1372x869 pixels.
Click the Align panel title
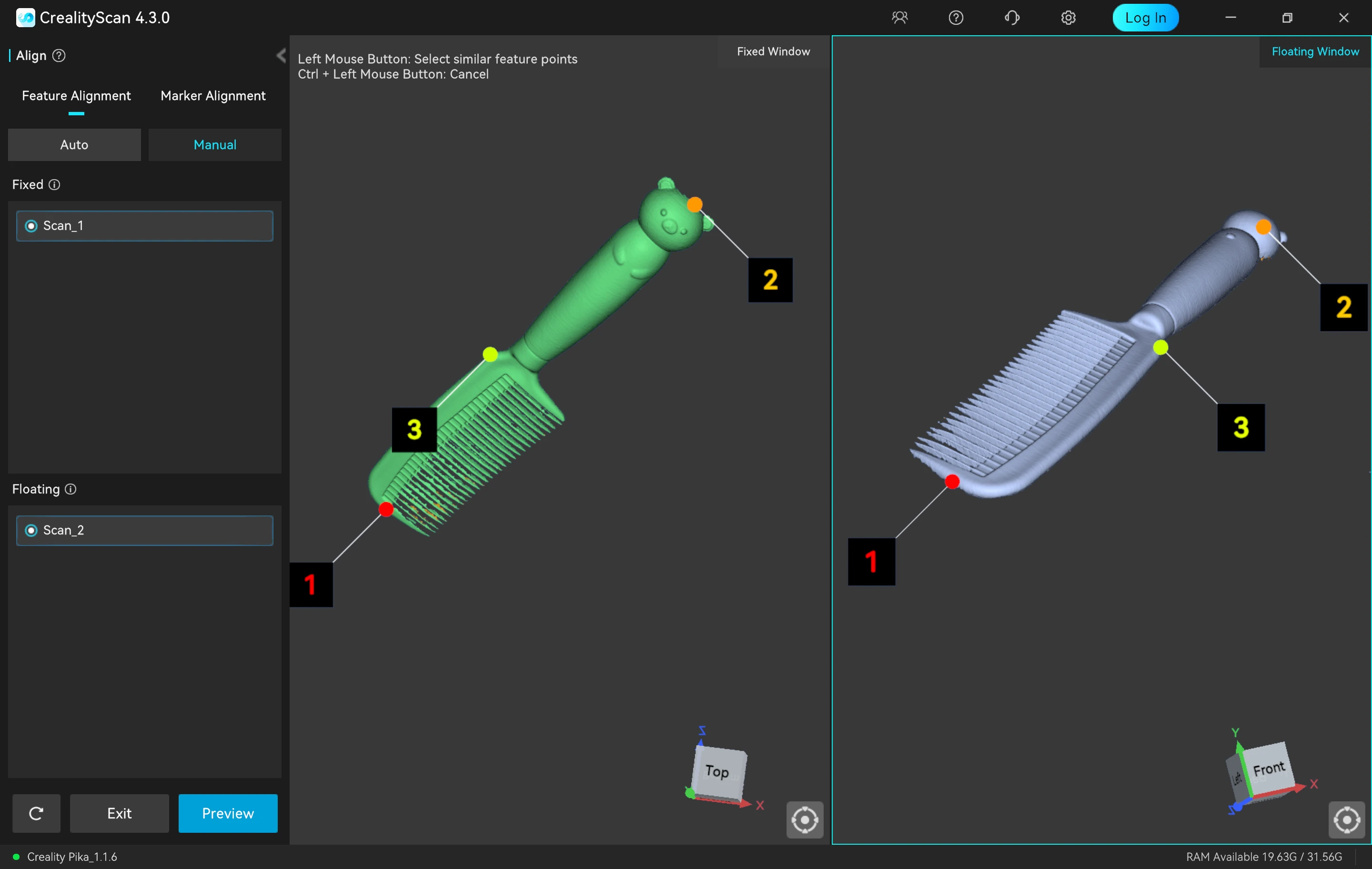(31, 55)
